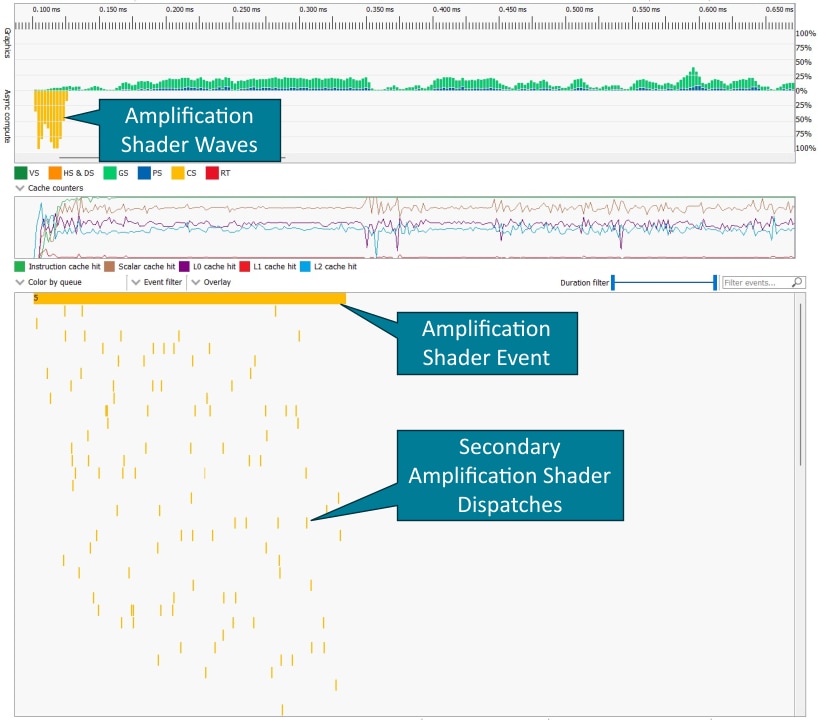
Task: Focus the Filter events text field
Action: coord(755,283)
